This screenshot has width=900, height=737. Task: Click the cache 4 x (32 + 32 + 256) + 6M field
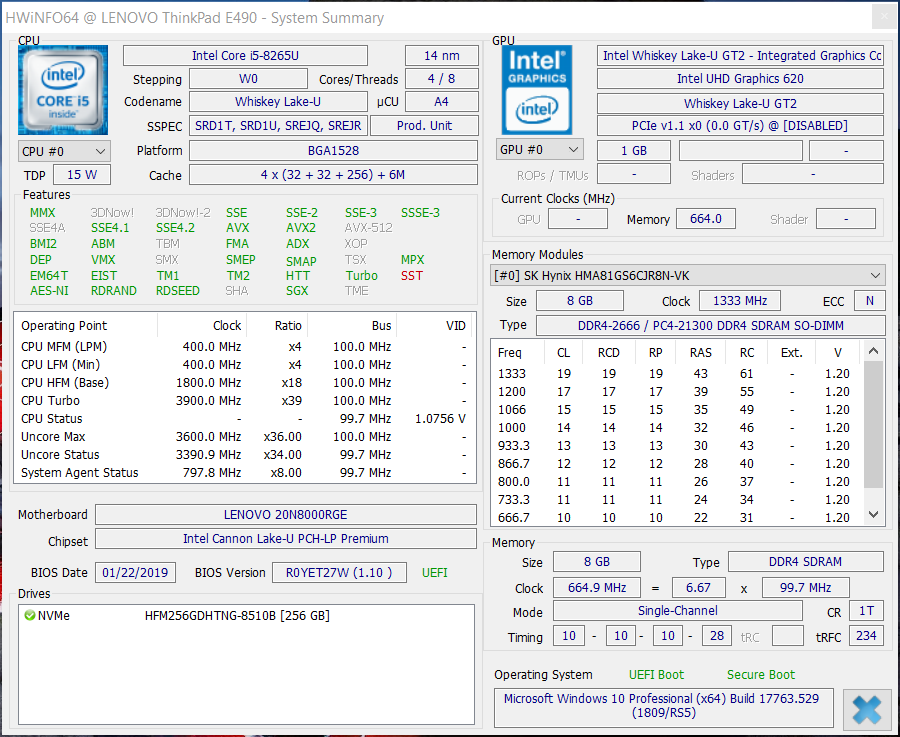click(333, 174)
